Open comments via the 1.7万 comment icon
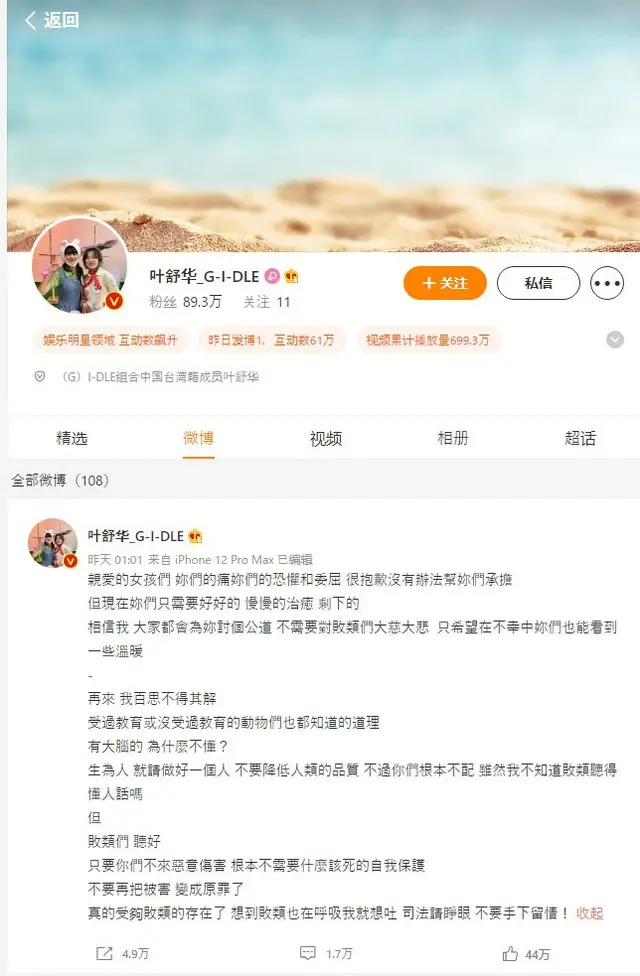This screenshot has width=640, height=976. point(308,953)
